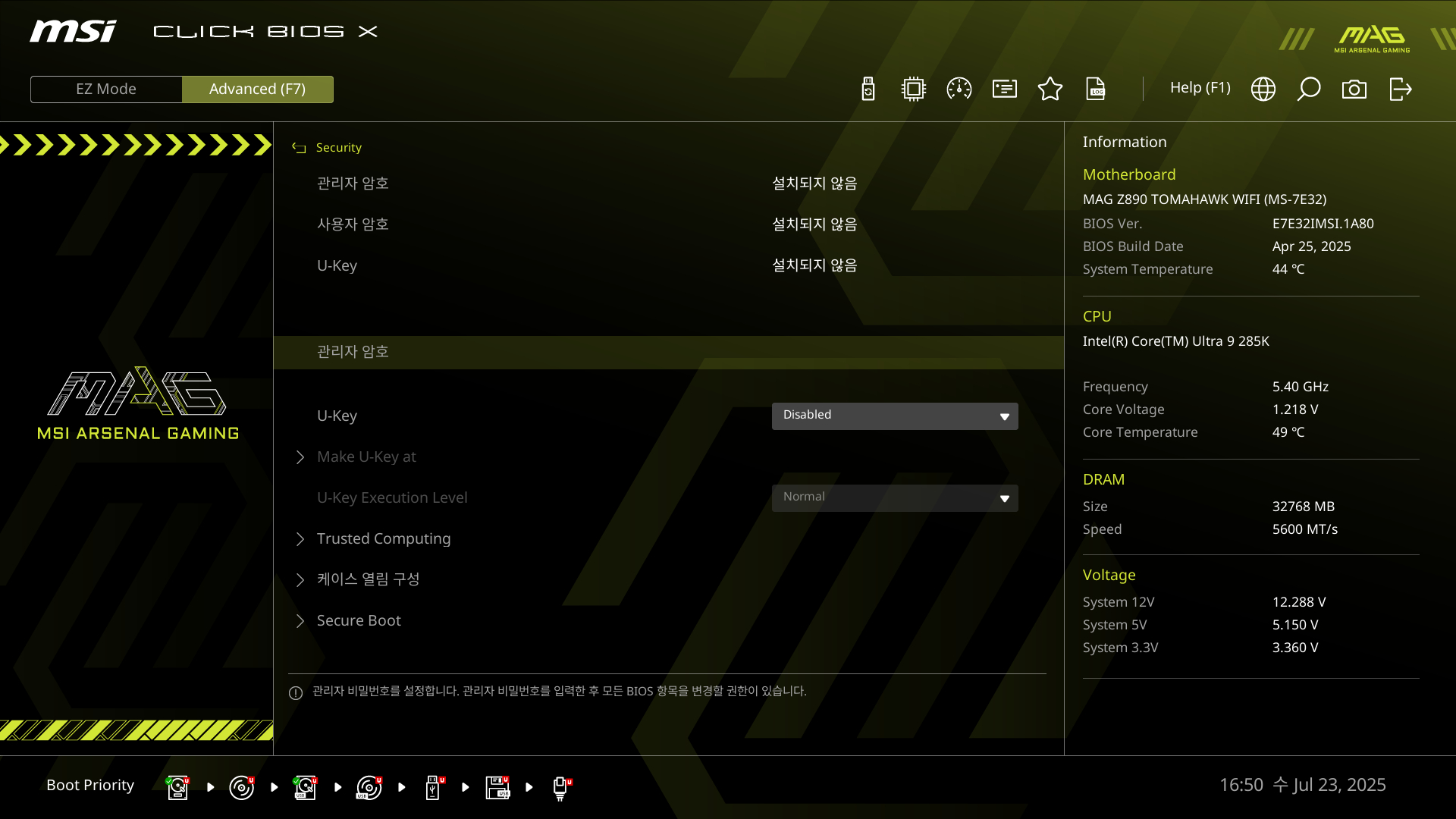Expand the Trusted Computing submenu
1456x819 pixels.
click(383, 538)
